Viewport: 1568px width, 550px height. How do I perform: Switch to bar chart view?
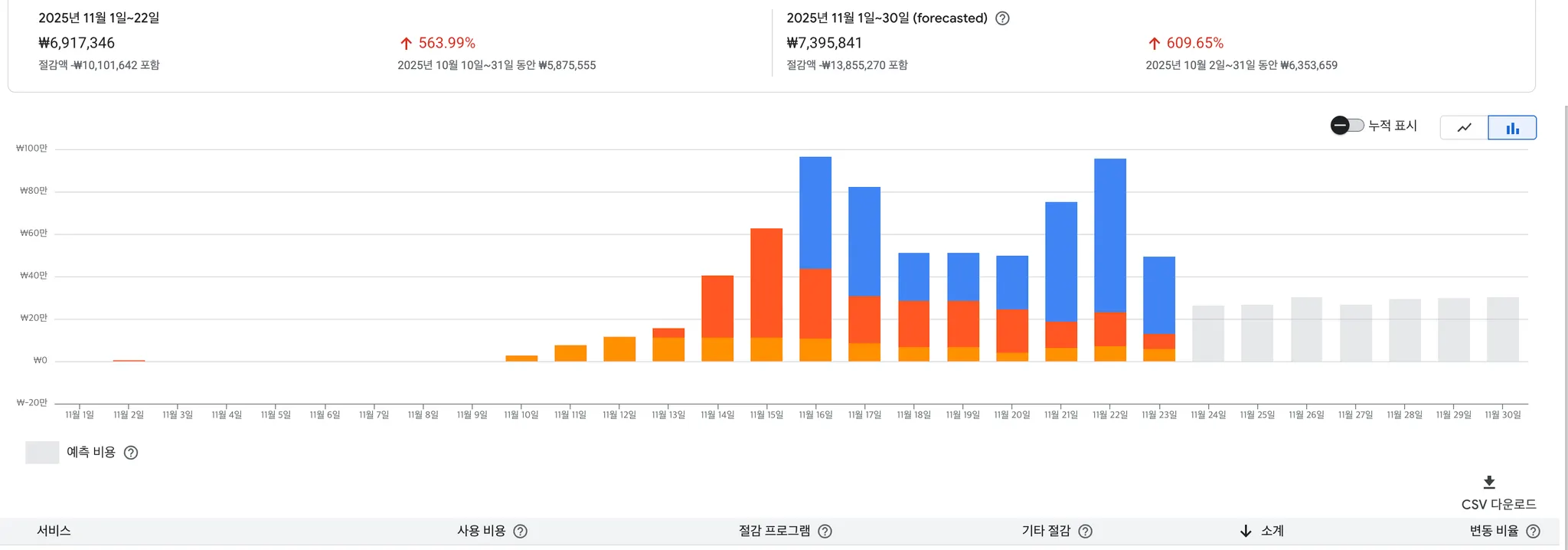point(1512,128)
